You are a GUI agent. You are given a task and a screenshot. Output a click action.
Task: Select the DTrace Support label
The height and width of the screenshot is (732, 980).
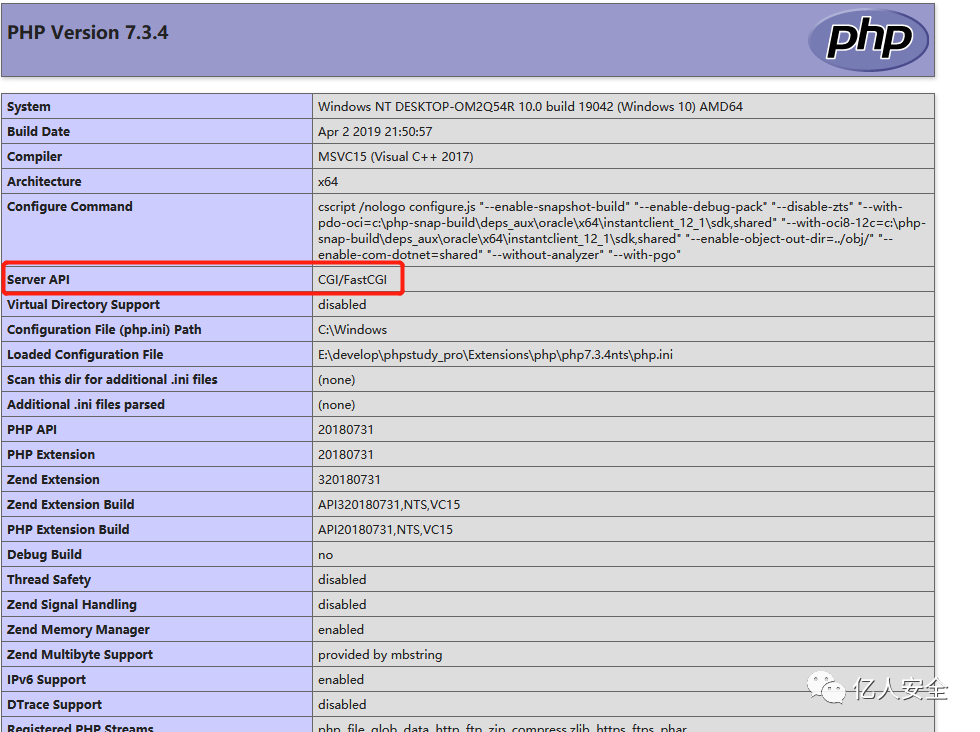(54, 704)
